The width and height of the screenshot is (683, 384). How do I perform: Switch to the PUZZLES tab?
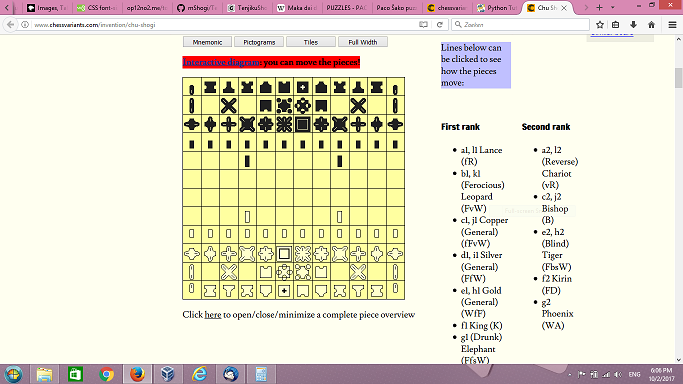coord(346,8)
